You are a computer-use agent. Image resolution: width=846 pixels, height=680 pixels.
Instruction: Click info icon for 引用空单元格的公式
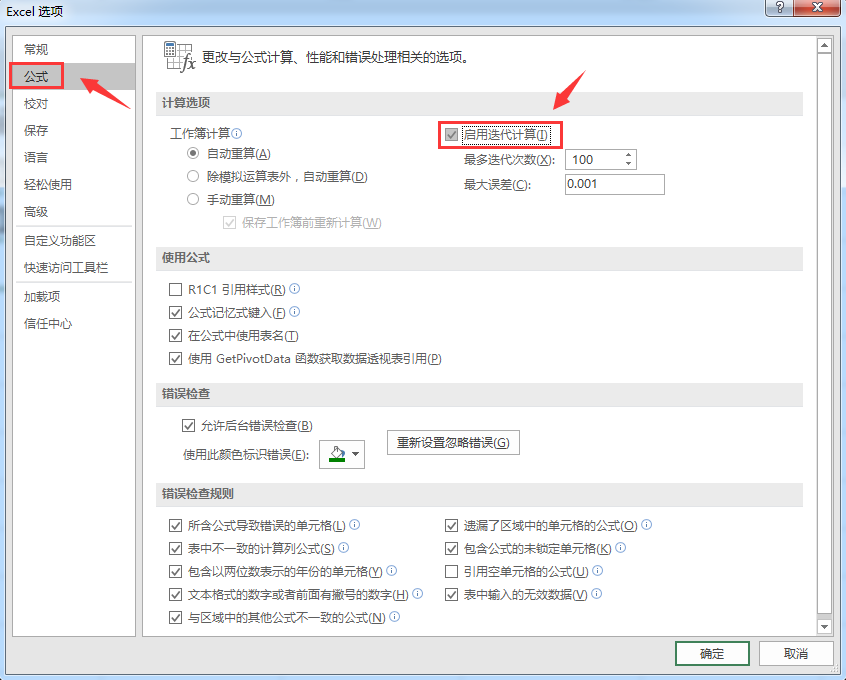click(598, 570)
